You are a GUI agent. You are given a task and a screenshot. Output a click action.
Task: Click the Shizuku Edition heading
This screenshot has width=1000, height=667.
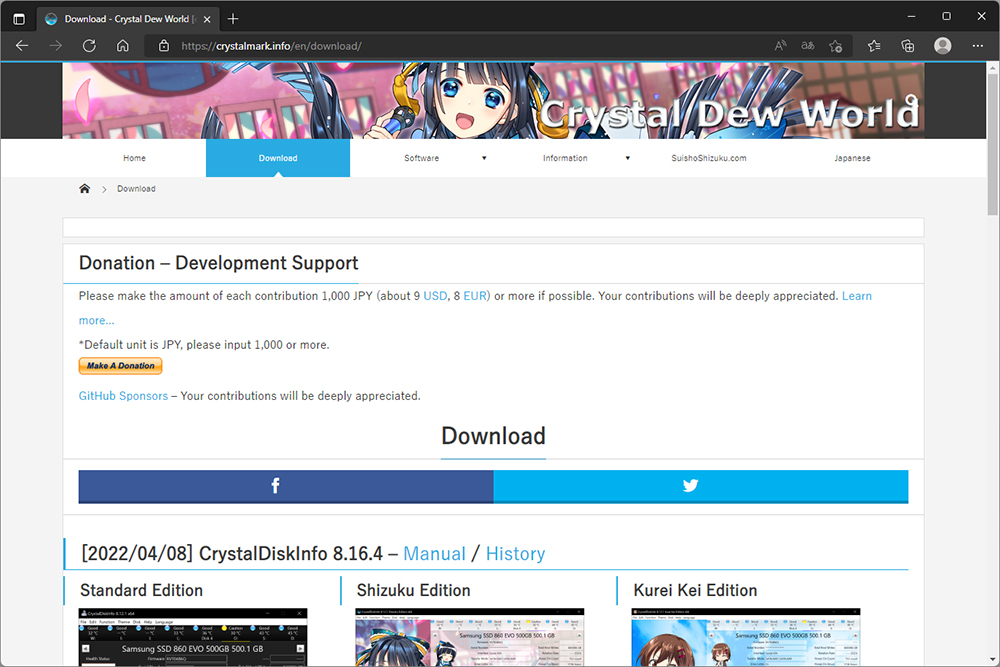coord(413,590)
